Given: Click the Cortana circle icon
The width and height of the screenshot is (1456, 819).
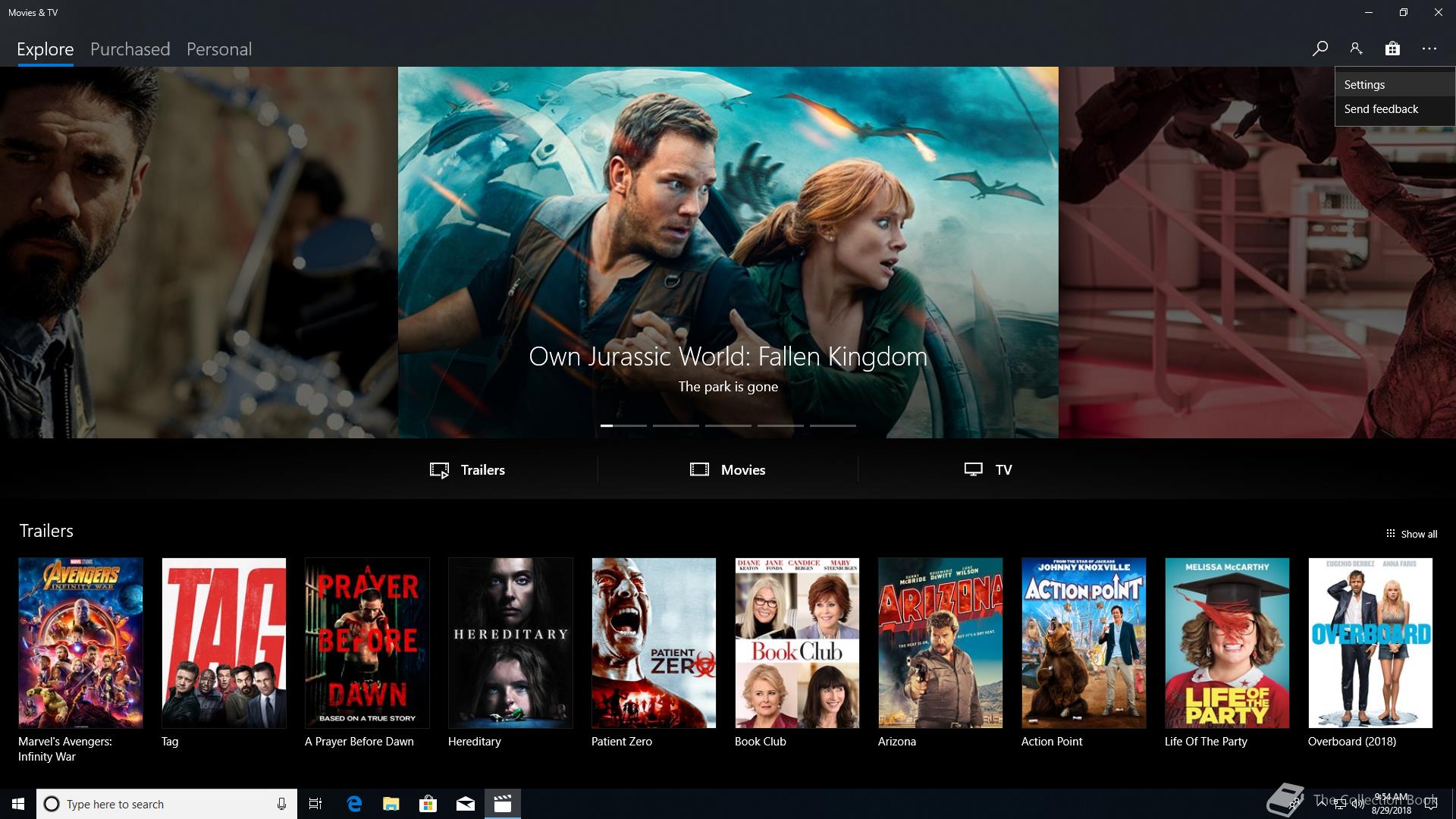Looking at the screenshot, I should click(52, 804).
